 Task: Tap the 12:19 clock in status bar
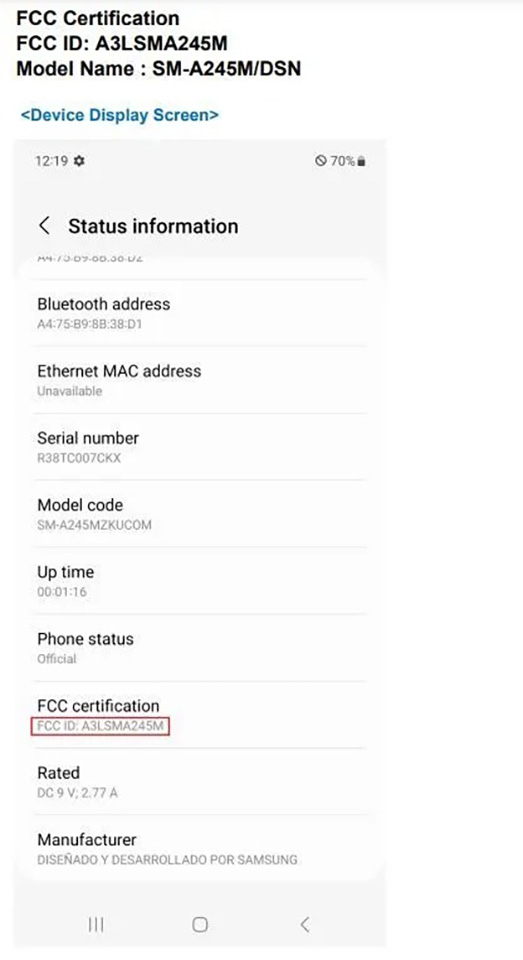tap(51, 161)
